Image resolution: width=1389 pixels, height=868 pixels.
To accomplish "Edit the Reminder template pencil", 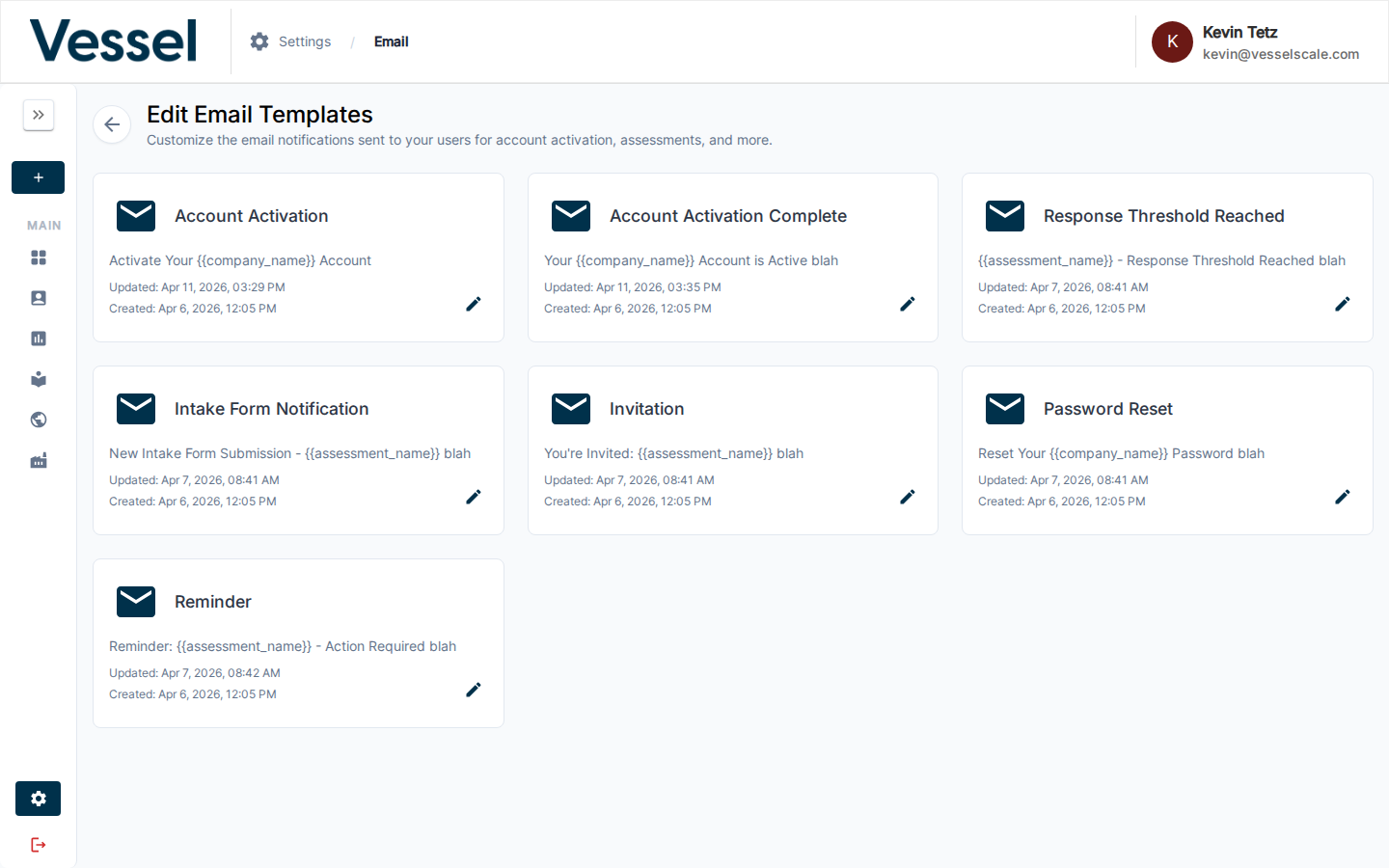I will [x=474, y=690].
